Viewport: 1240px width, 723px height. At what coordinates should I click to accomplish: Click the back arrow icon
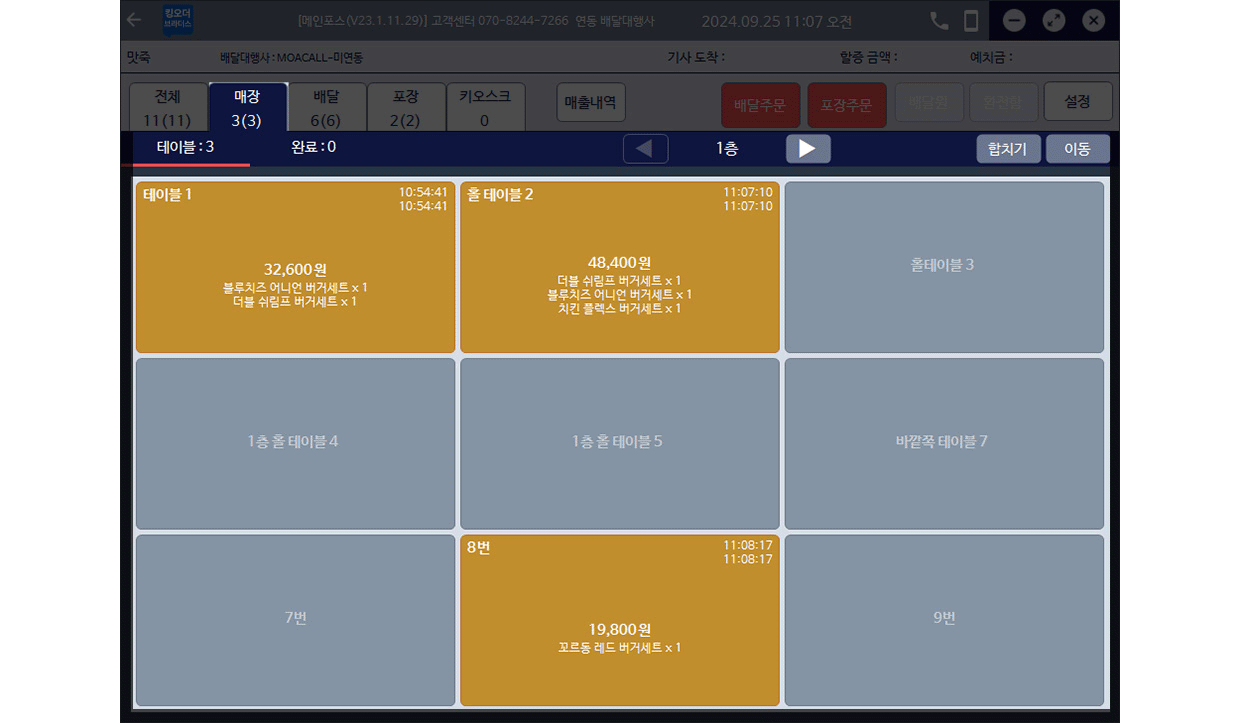pos(134,20)
